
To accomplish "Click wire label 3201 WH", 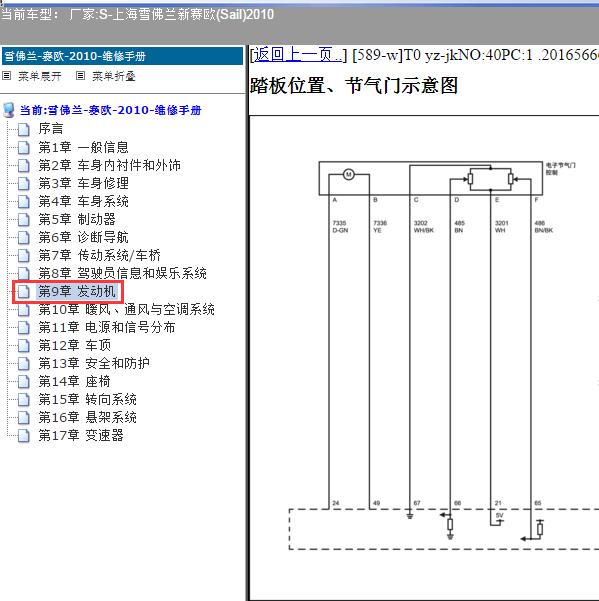I will (x=501, y=227).
